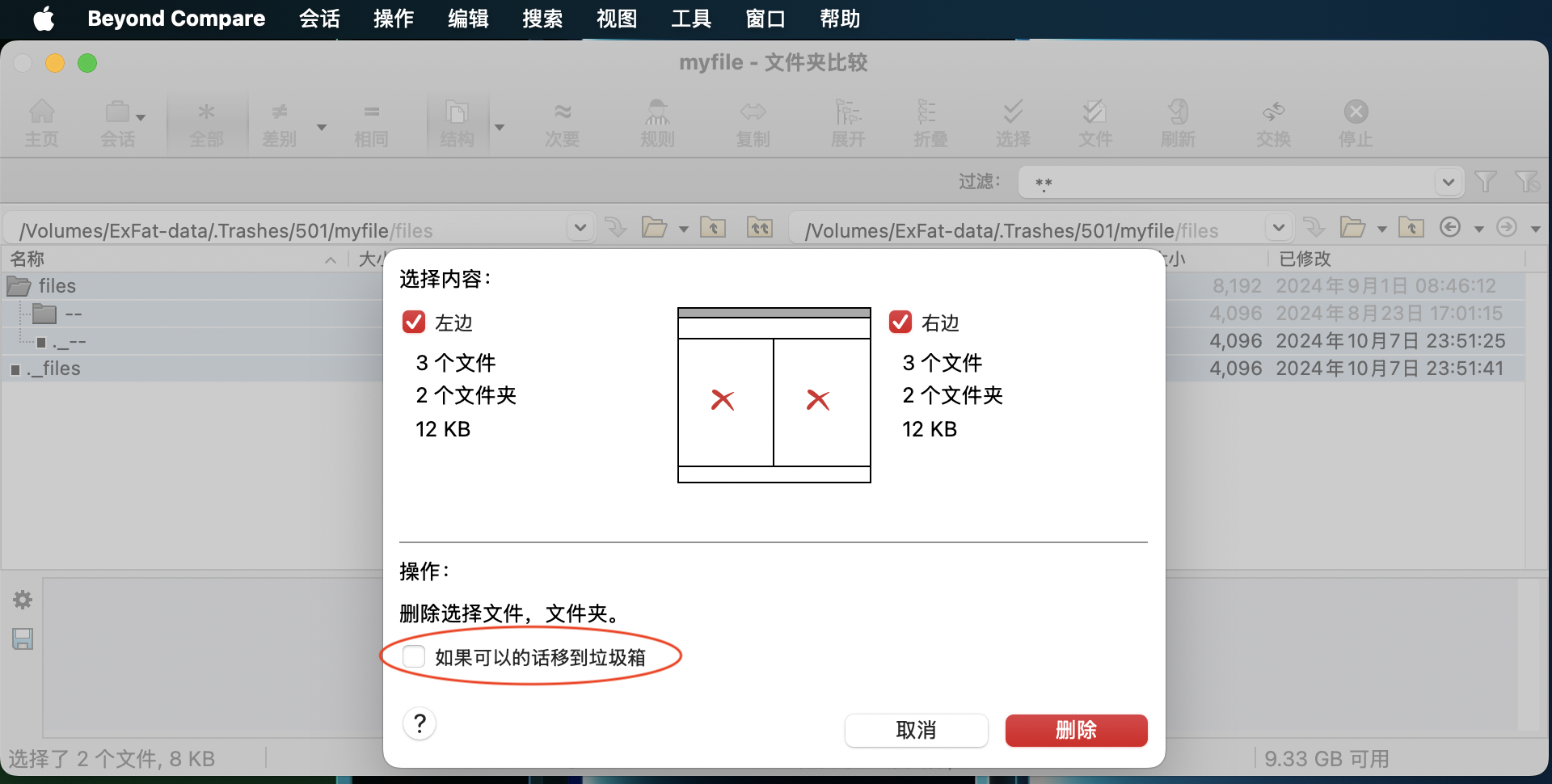Select the 差别 differences filter icon
Image resolution: width=1552 pixels, height=784 pixels.
(280, 123)
